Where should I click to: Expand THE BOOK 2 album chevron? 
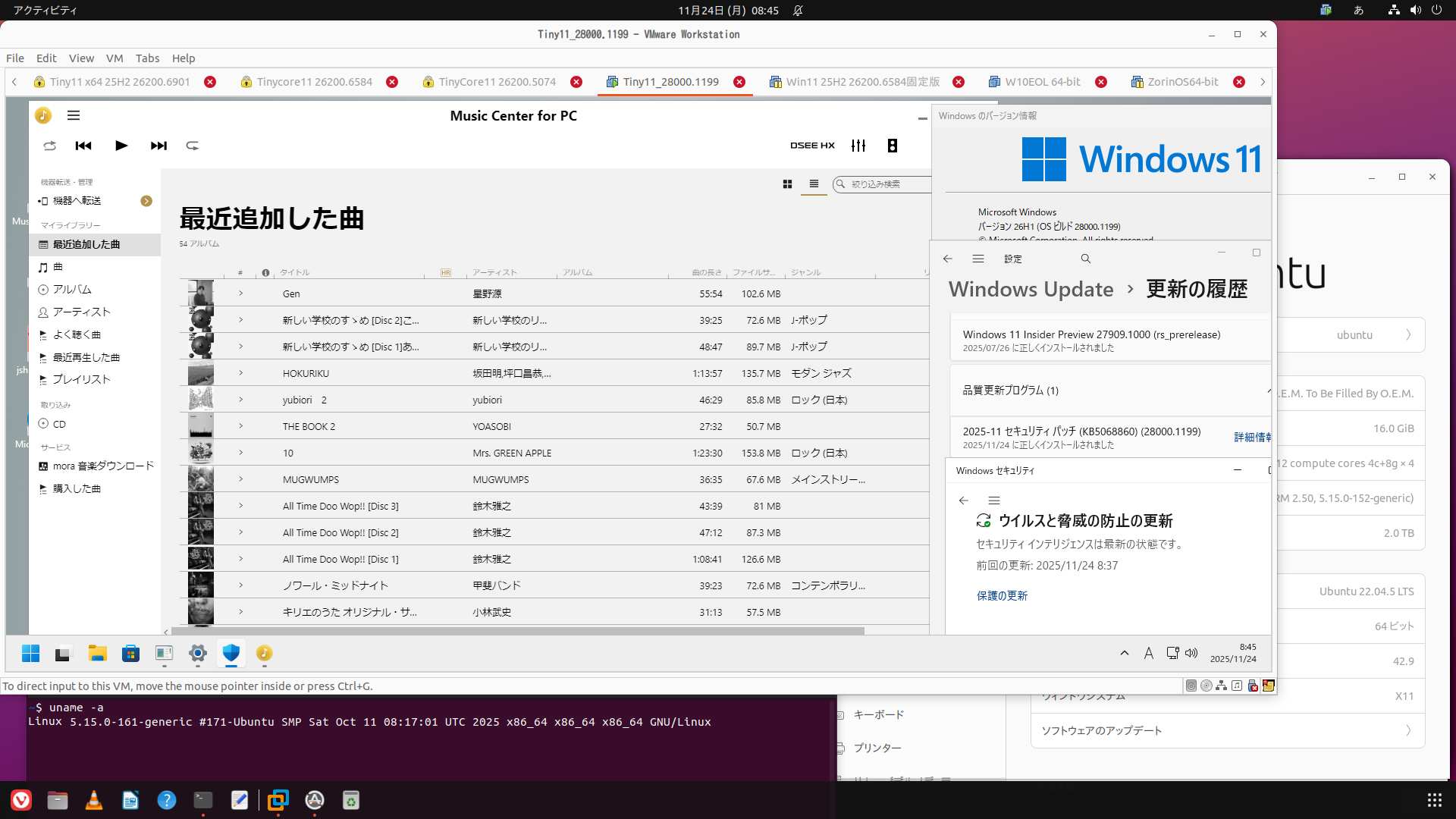pyautogui.click(x=241, y=426)
